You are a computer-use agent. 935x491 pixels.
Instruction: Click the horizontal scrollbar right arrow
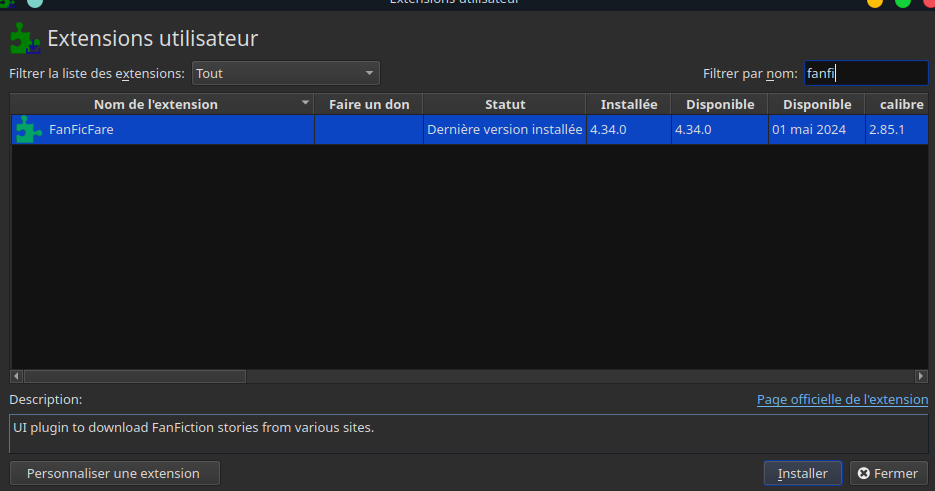tap(921, 376)
